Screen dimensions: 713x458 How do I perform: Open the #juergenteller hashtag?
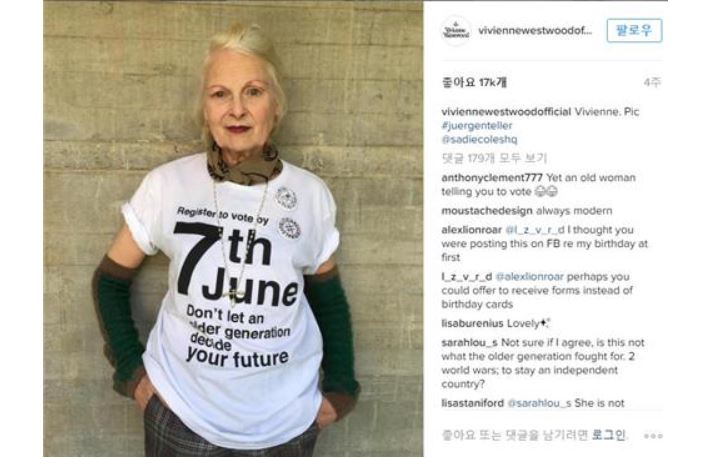point(477,126)
